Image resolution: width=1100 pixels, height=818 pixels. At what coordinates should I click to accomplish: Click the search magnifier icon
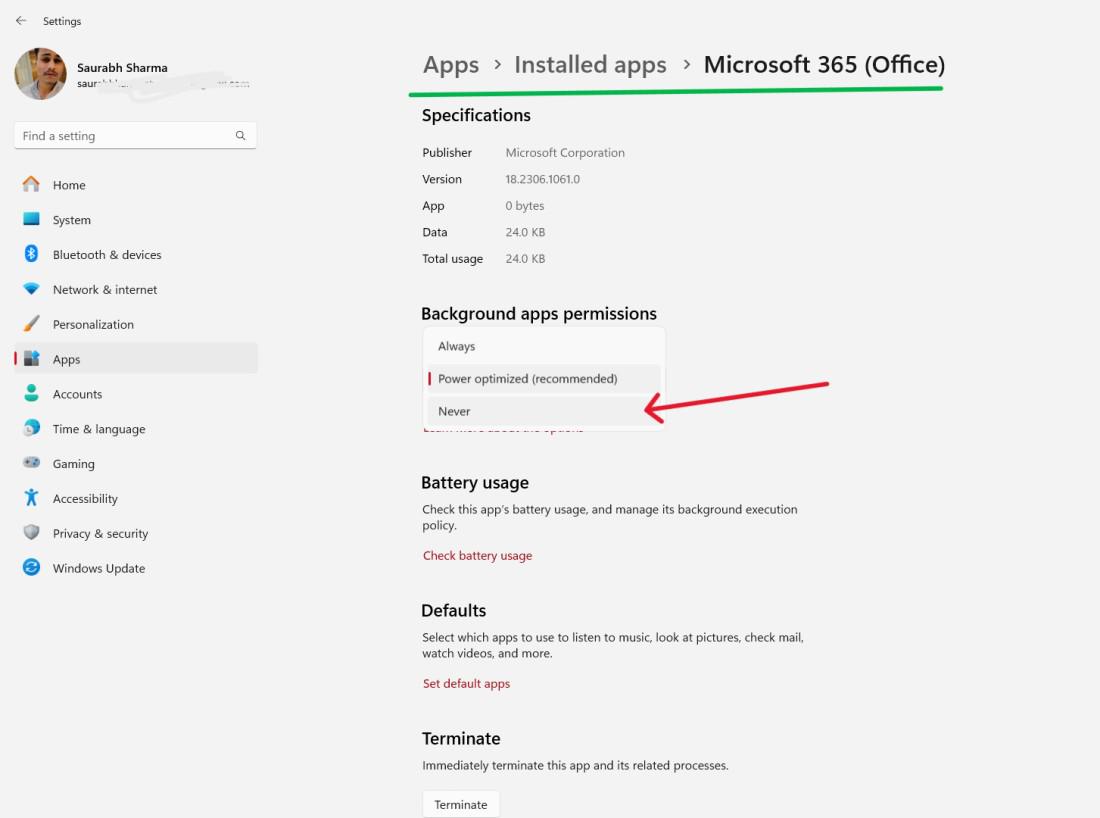[x=240, y=136]
